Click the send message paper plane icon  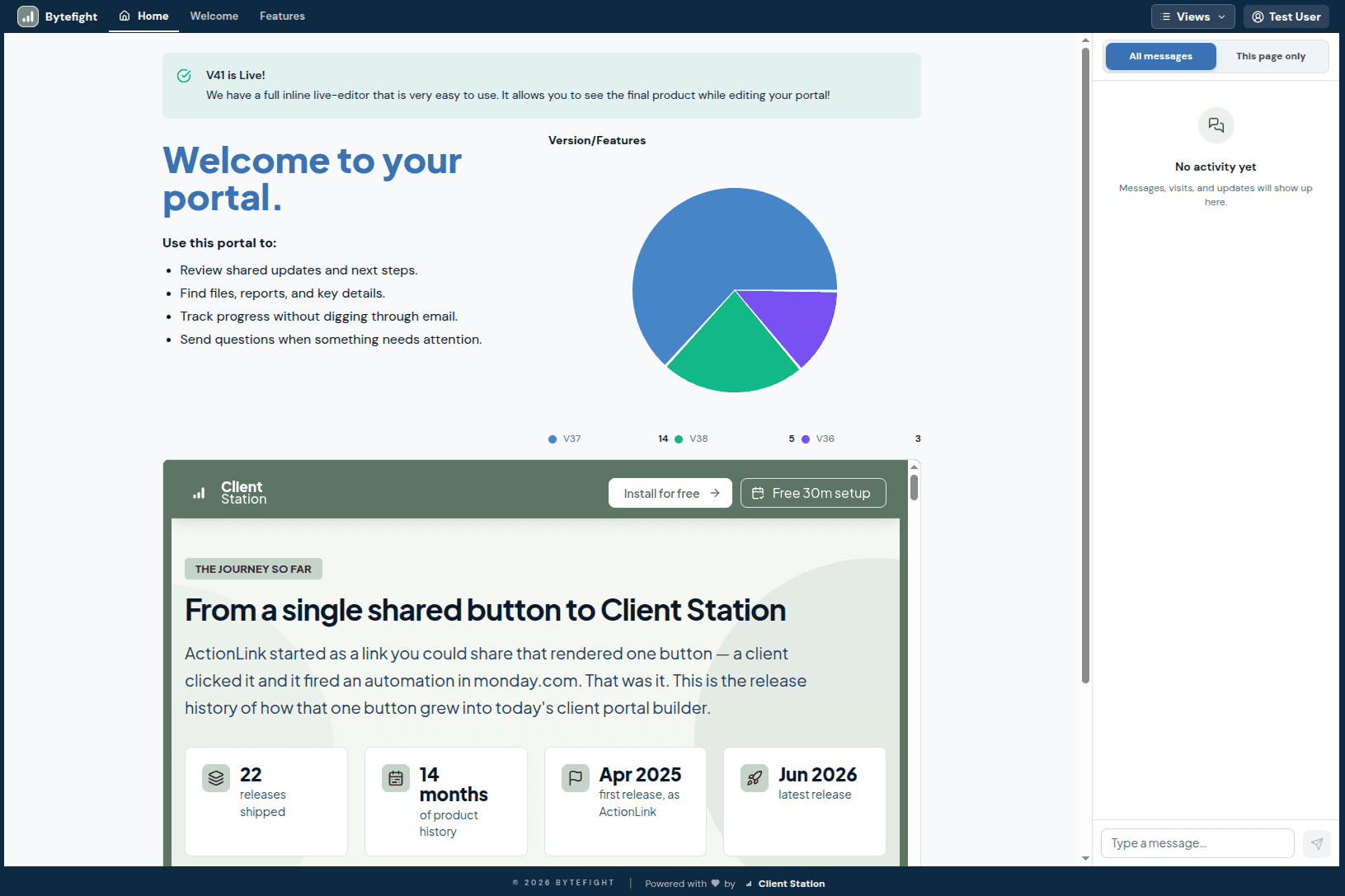1317,843
